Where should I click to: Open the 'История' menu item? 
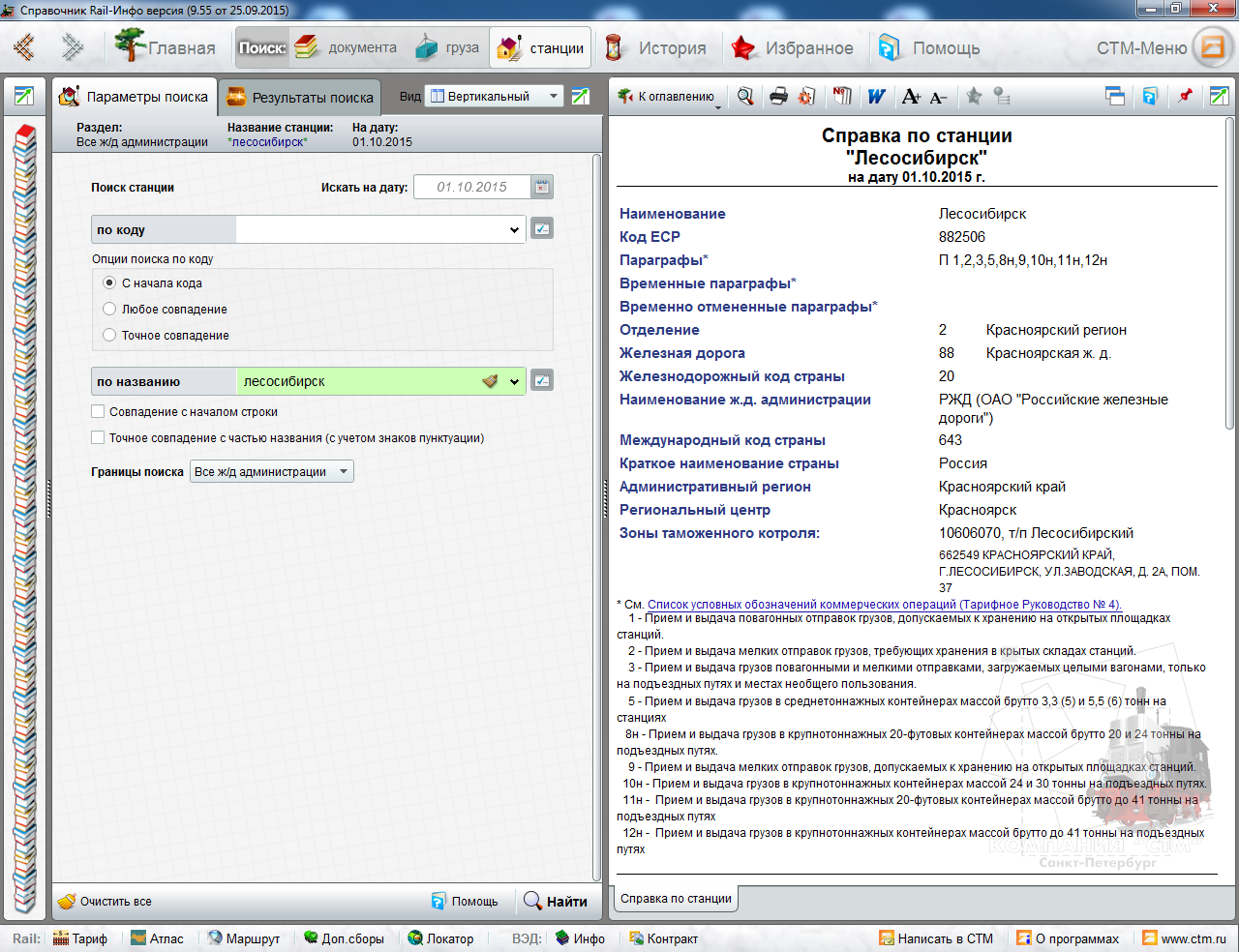tap(657, 47)
